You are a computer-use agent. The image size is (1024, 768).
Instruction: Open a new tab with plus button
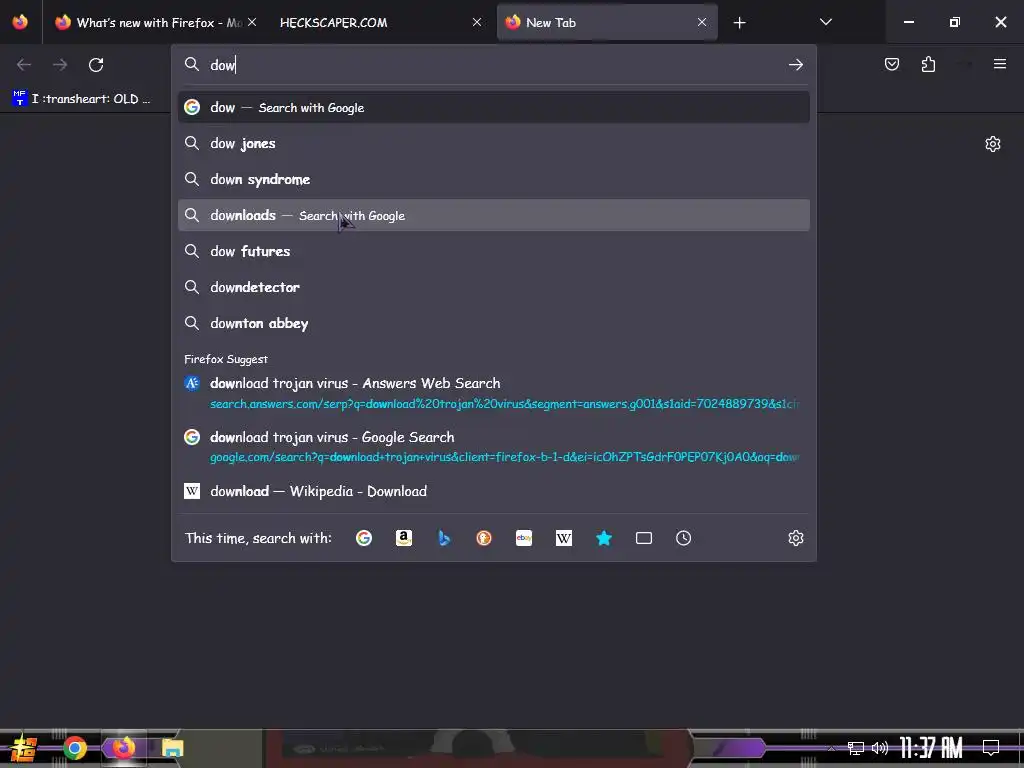pos(739,23)
